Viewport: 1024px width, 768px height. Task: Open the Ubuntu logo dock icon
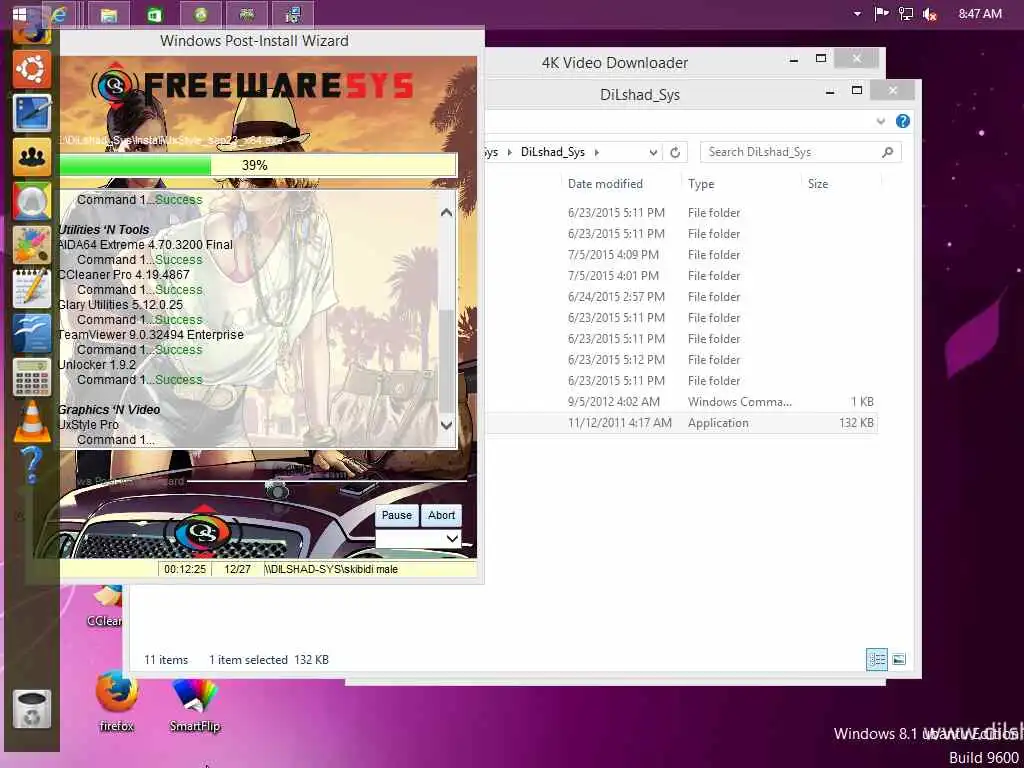click(31, 69)
